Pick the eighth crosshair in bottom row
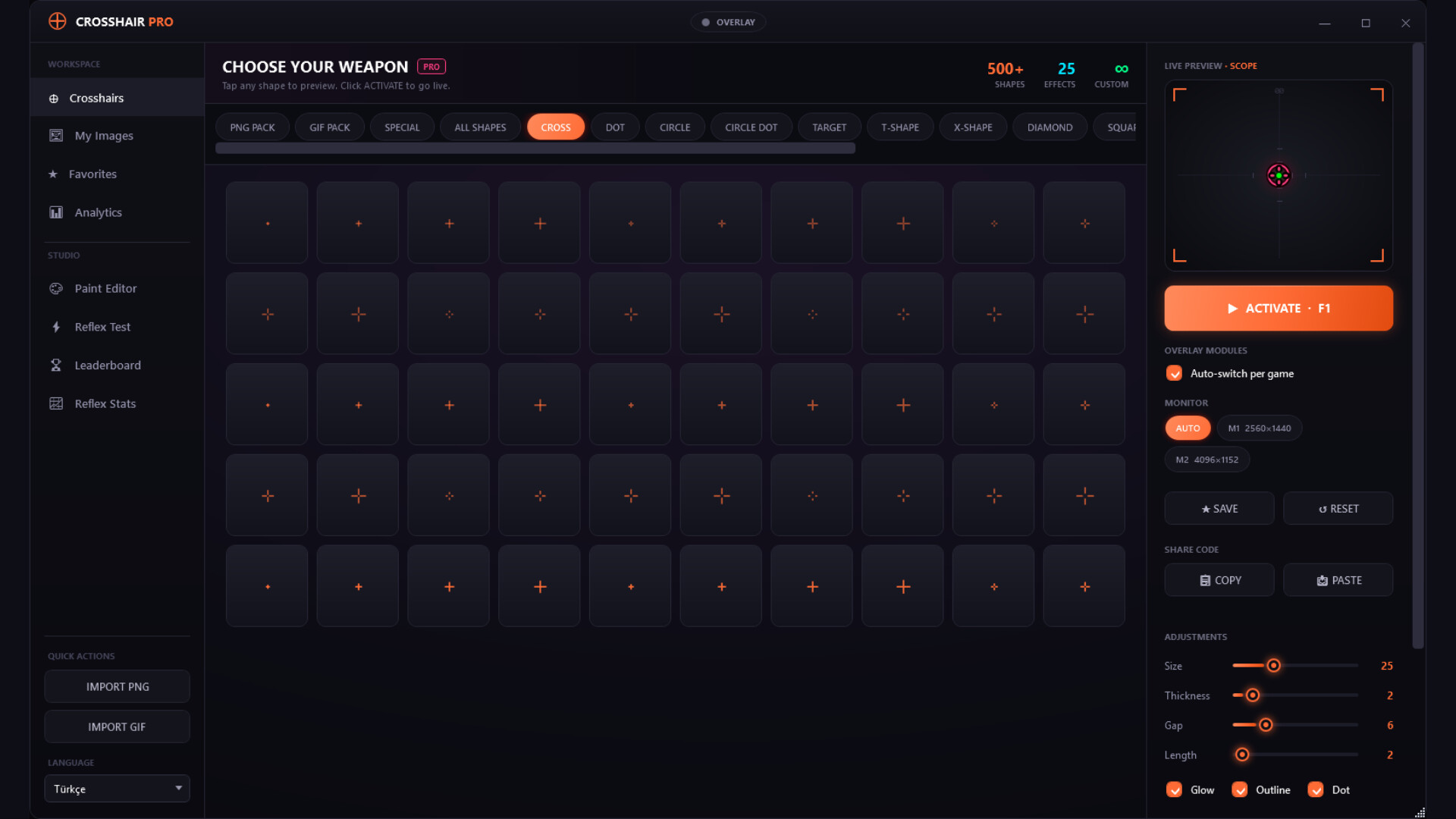The width and height of the screenshot is (1456, 819). [x=902, y=586]
